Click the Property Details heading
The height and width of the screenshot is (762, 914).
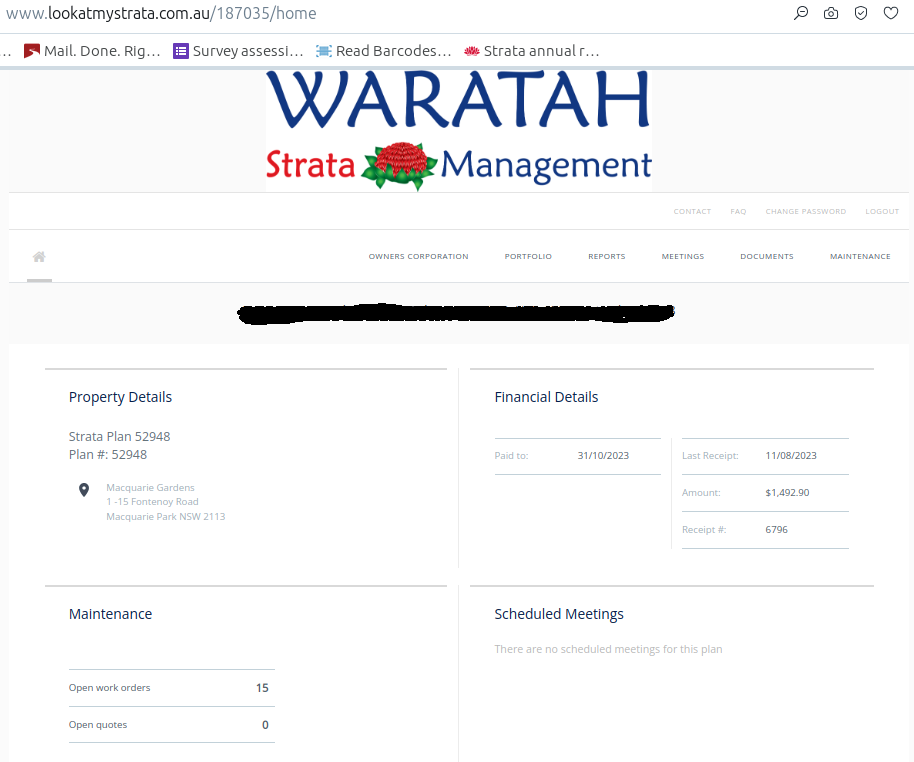click(120, 397)
